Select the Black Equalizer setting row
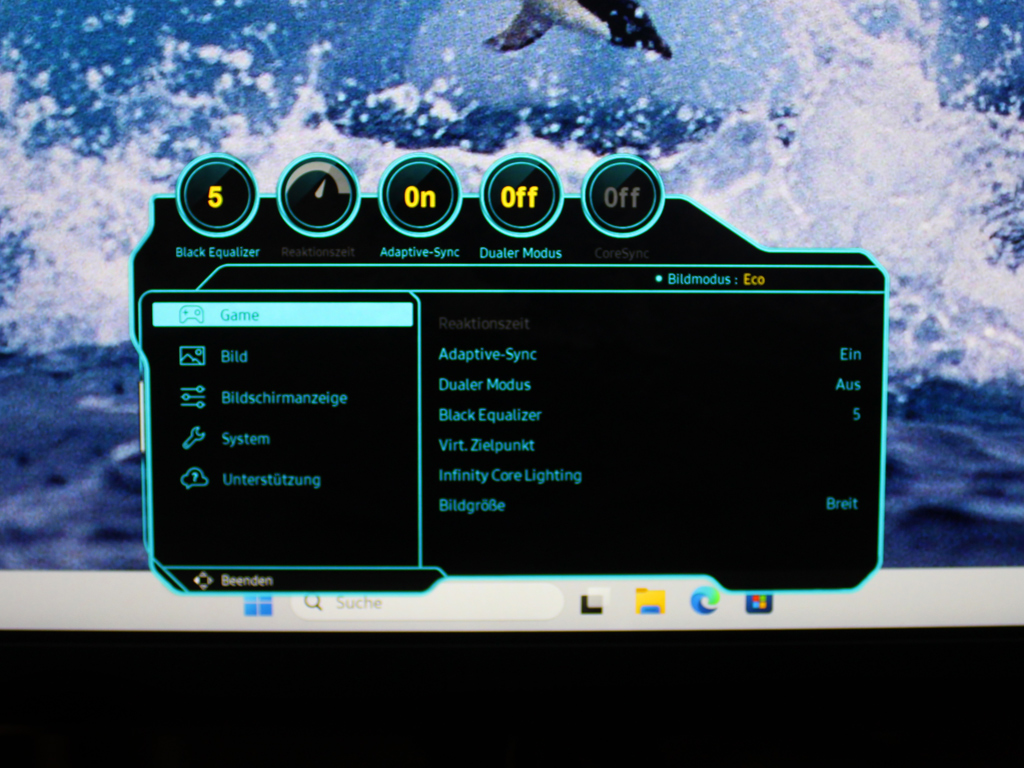The image size is (1024, 768). pyautogui.click(x=650, y=415)
